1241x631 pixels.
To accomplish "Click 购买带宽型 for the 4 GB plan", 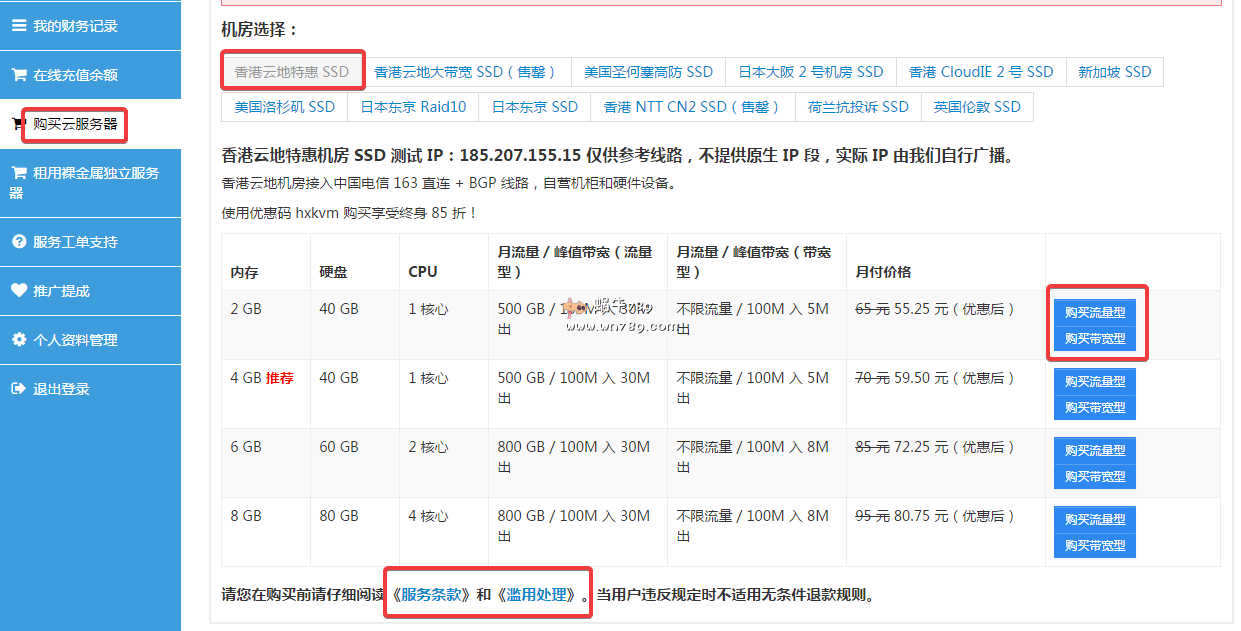I will pos(1094,407).
